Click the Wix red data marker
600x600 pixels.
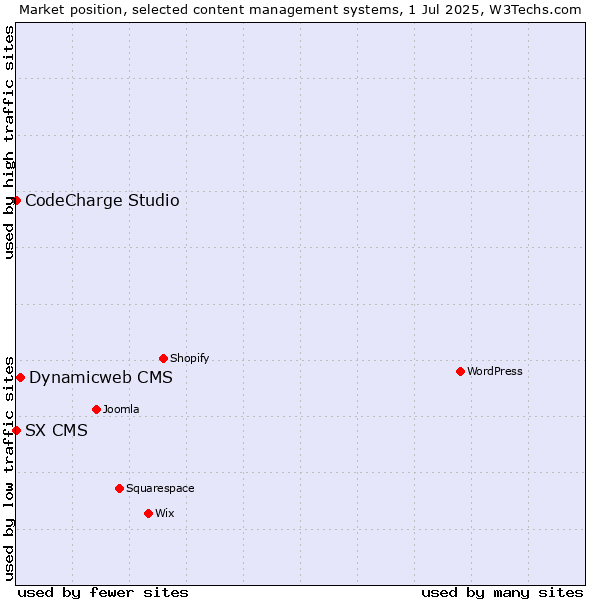point(148,514)
